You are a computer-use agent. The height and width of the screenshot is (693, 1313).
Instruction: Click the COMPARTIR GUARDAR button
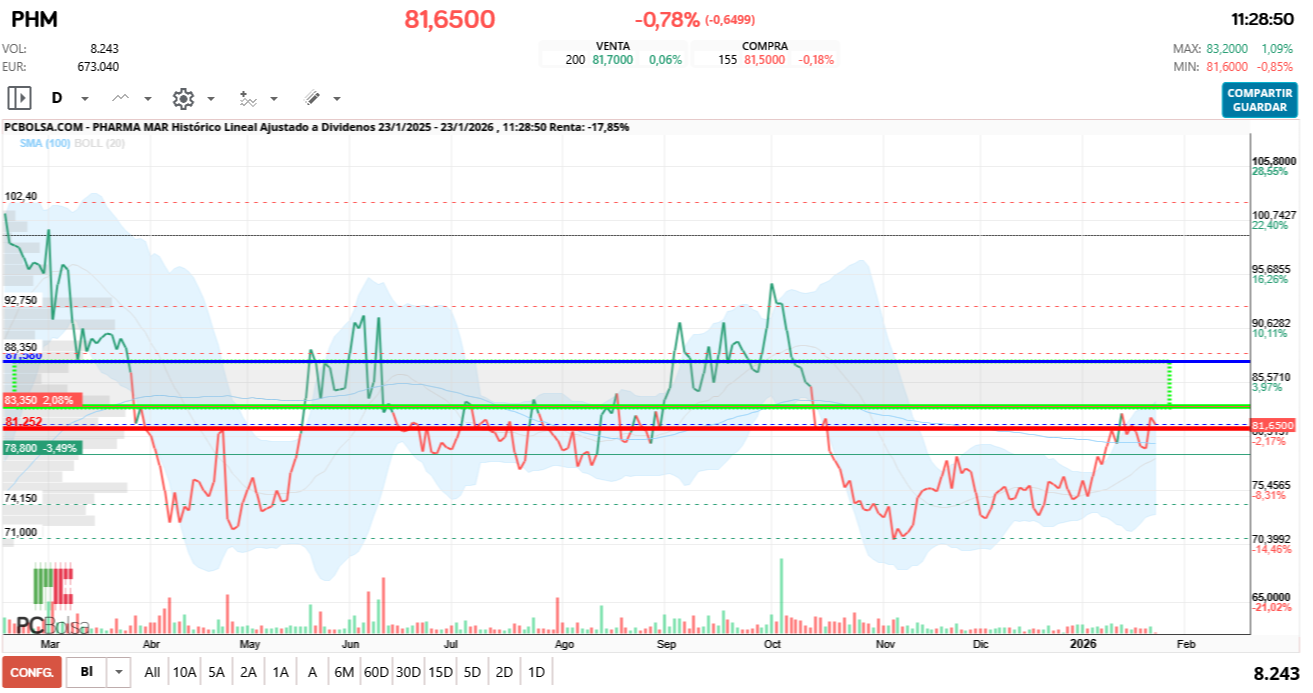click(1259, 99)
